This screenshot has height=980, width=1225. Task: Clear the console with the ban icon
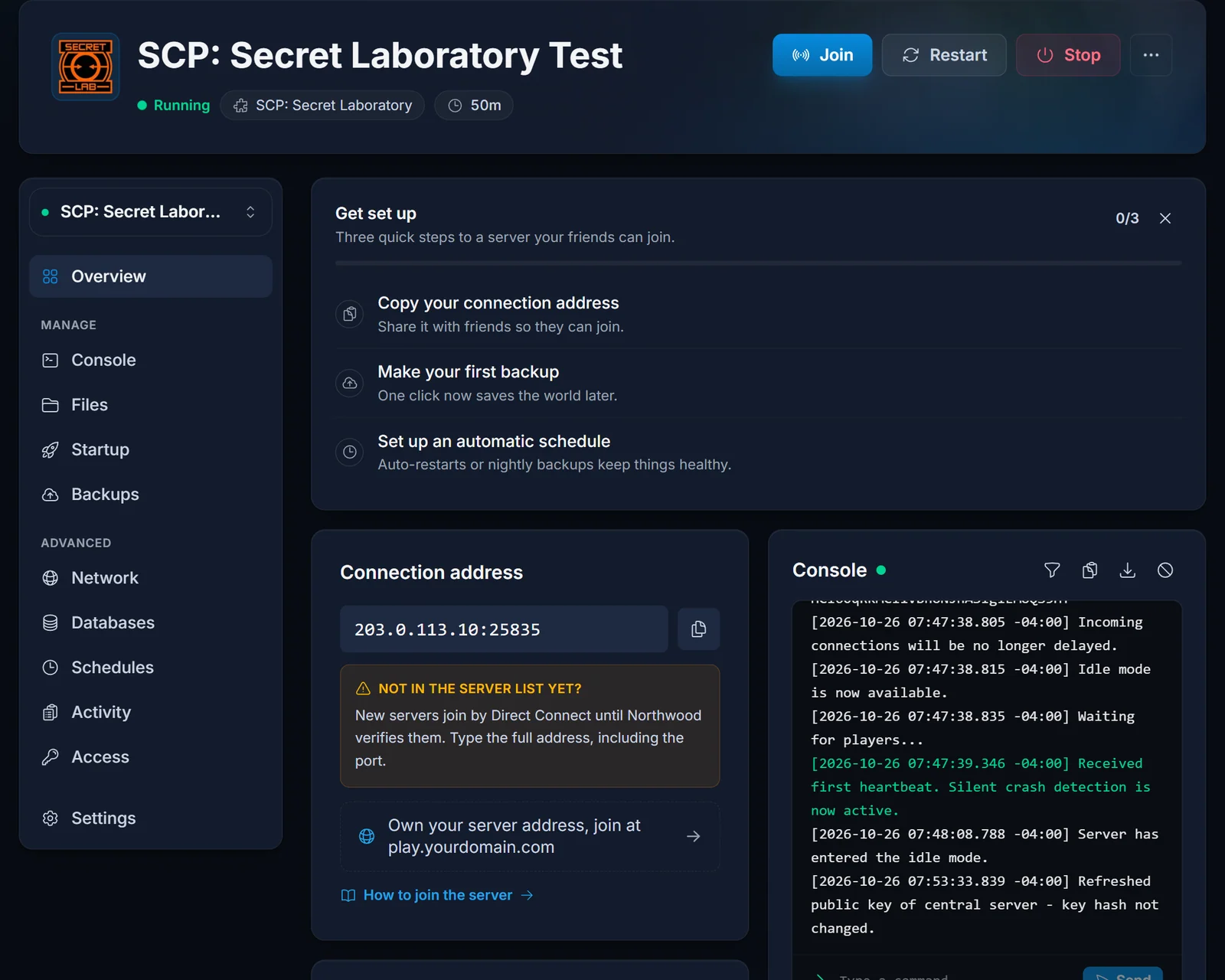click(1165, 570)
